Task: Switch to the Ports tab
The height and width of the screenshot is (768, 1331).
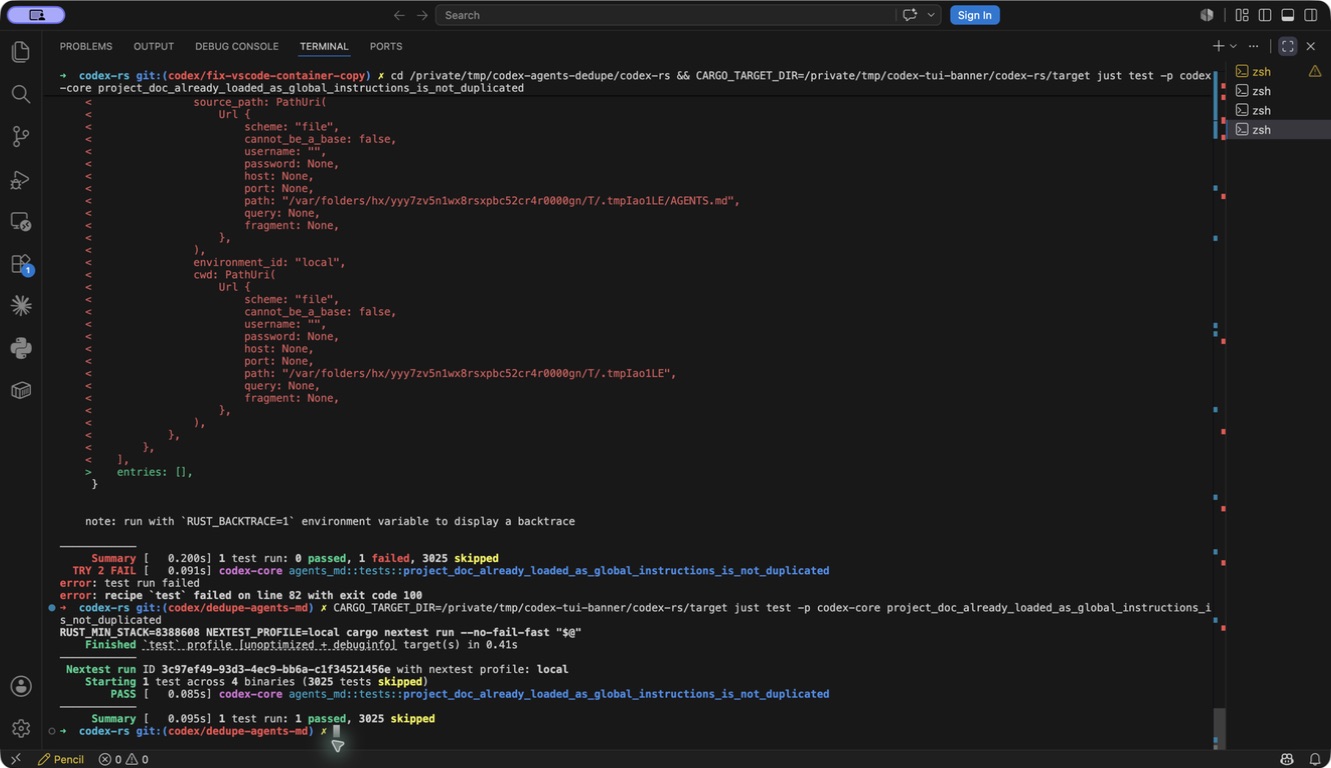Action: (x=386, y=46)
